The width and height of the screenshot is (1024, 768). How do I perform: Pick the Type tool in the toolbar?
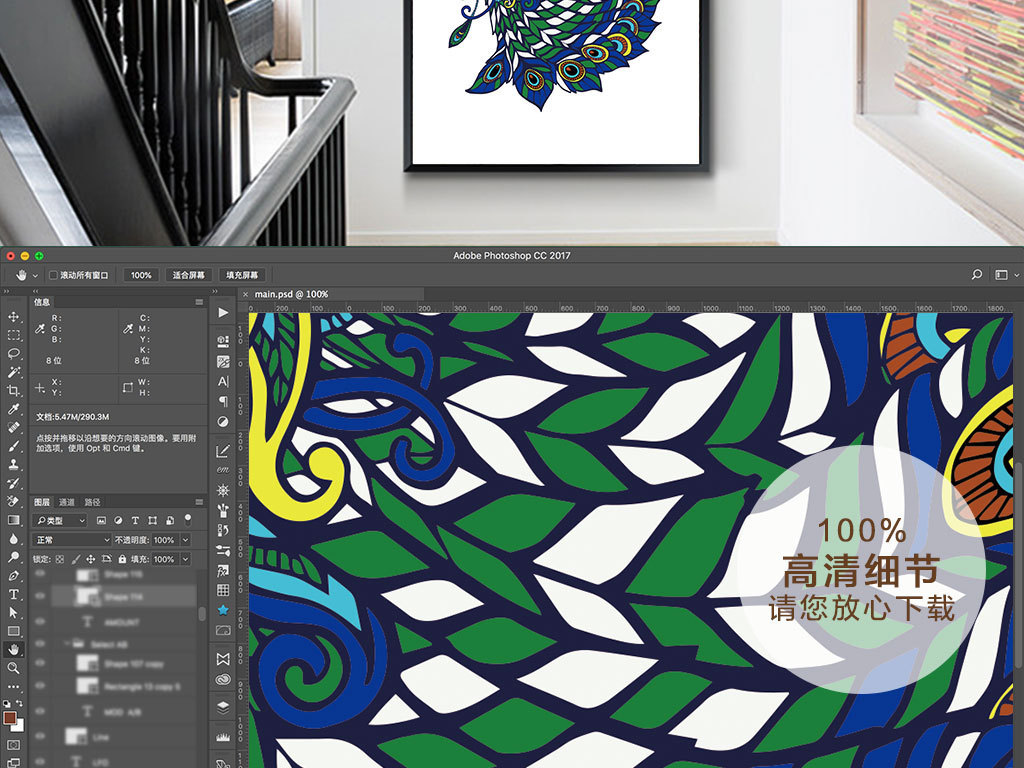point(14,594)
